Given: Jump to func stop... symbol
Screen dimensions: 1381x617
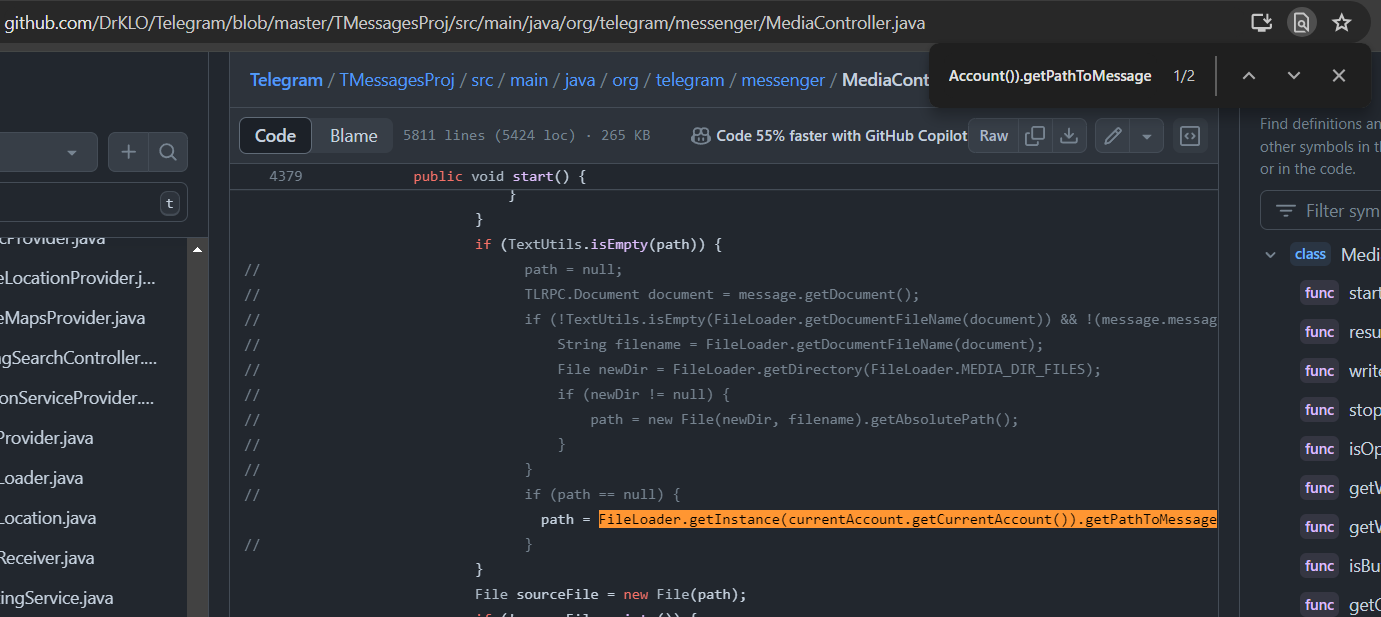Looking at the screenshot, I should click(1340, 410).
